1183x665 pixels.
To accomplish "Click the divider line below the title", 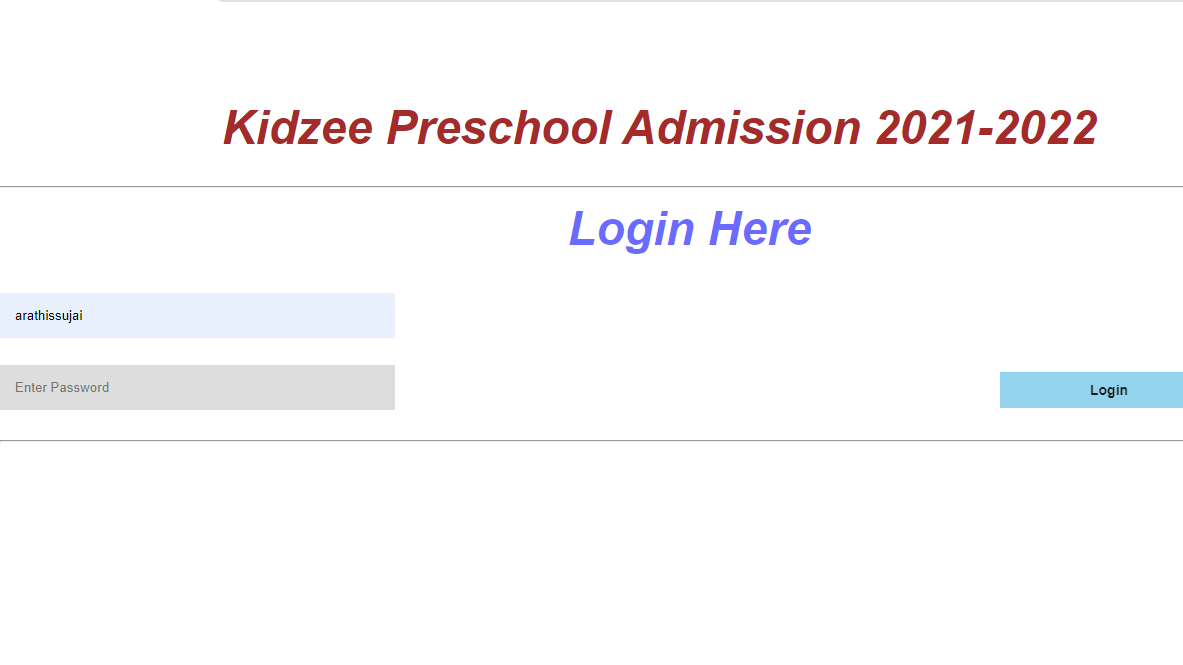I will click(592, 186).
